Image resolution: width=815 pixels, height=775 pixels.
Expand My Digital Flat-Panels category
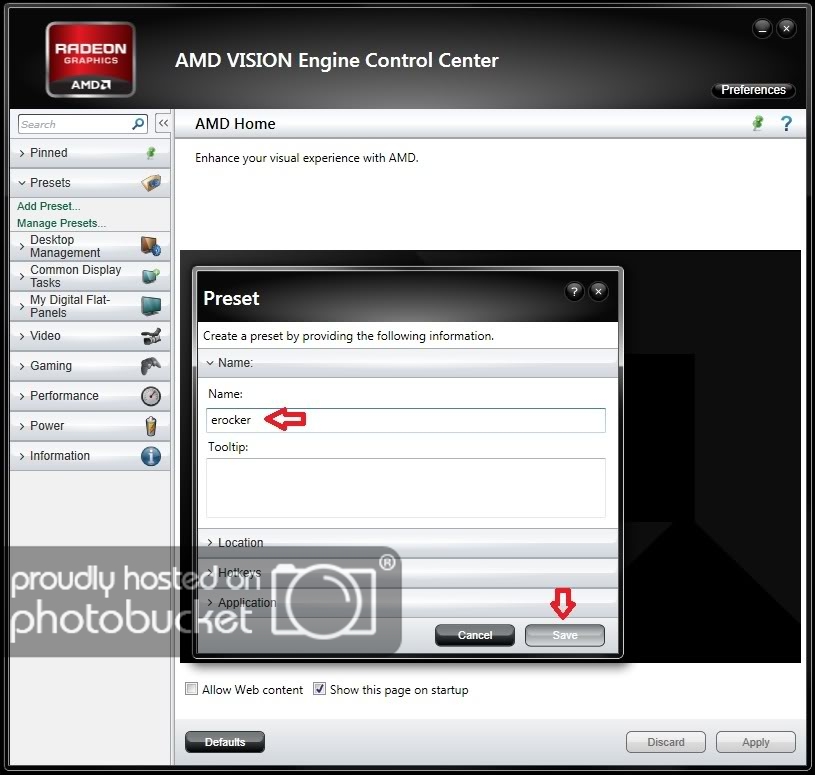(90, 306)
